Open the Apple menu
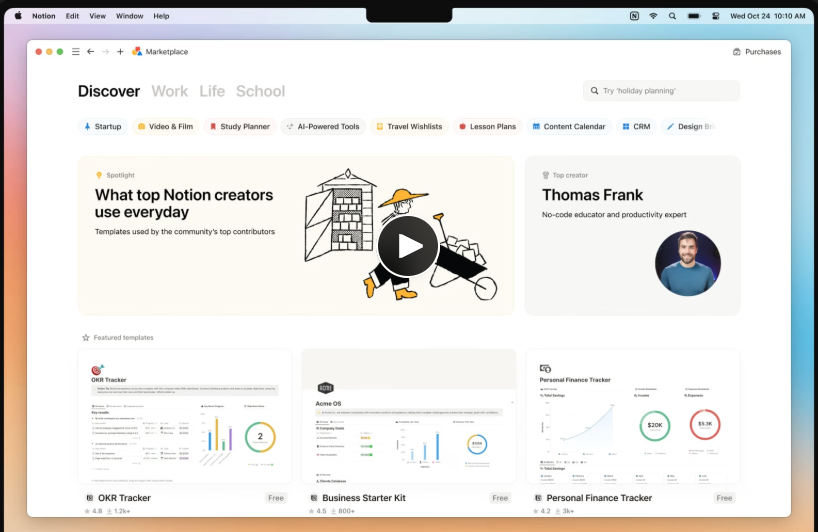This screenshot has height=532, width=818. [x=18, y=16]
